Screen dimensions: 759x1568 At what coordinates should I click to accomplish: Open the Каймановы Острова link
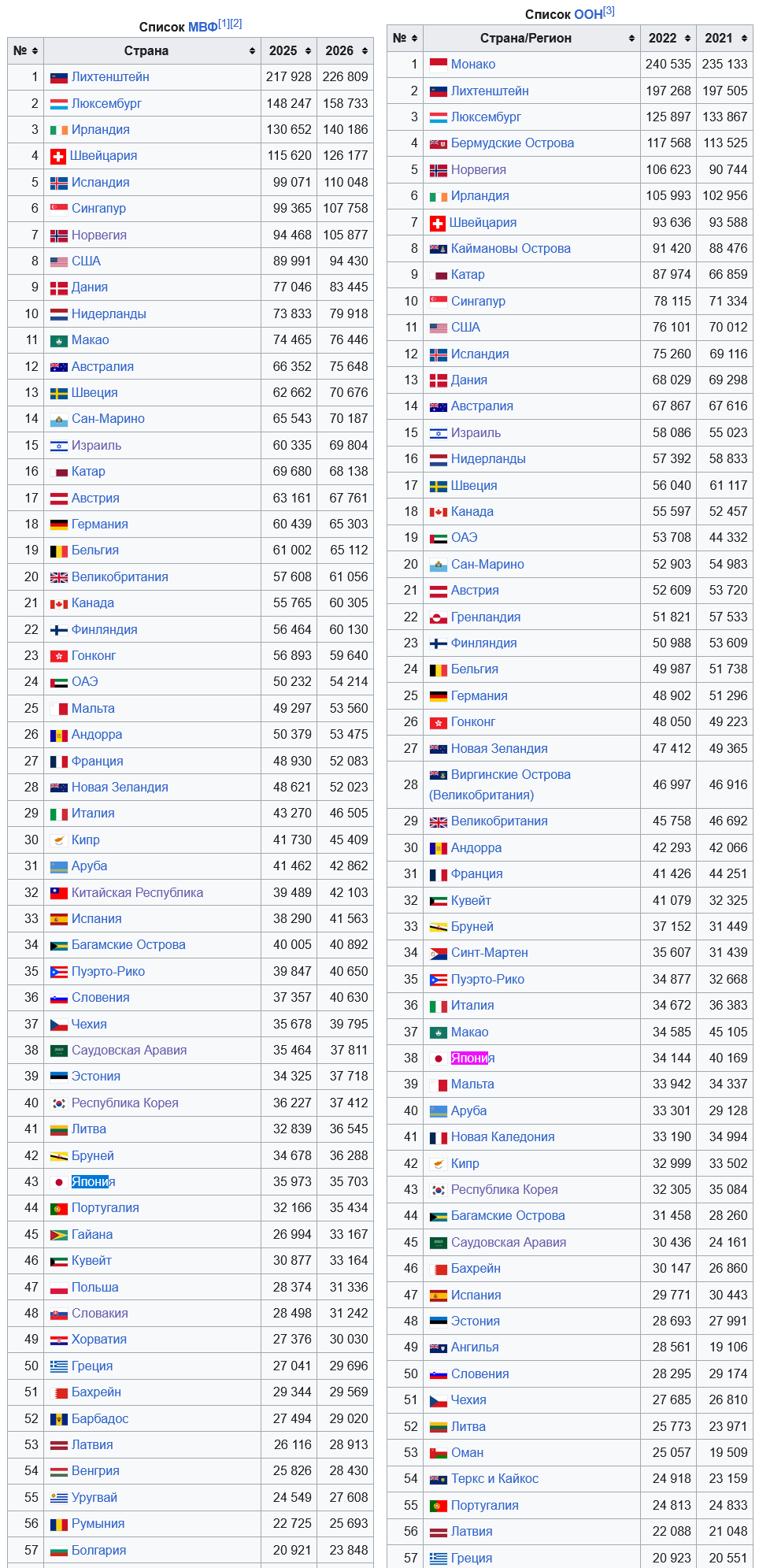[x=511, y=248]
